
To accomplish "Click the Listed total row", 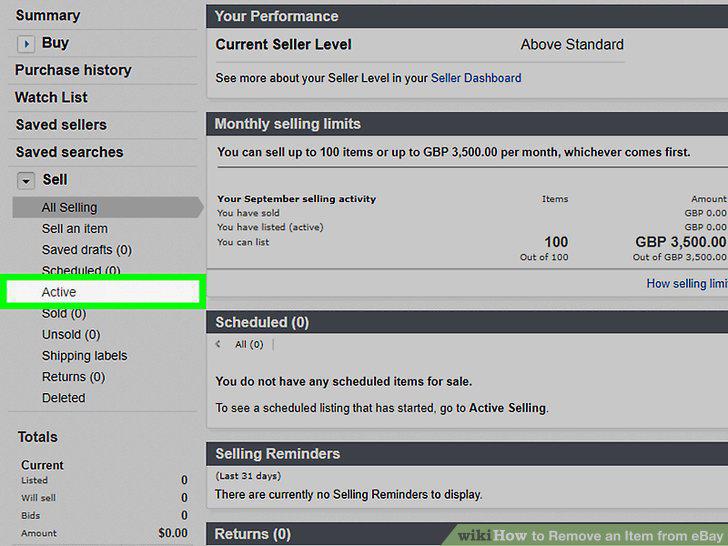I will 104,480.
